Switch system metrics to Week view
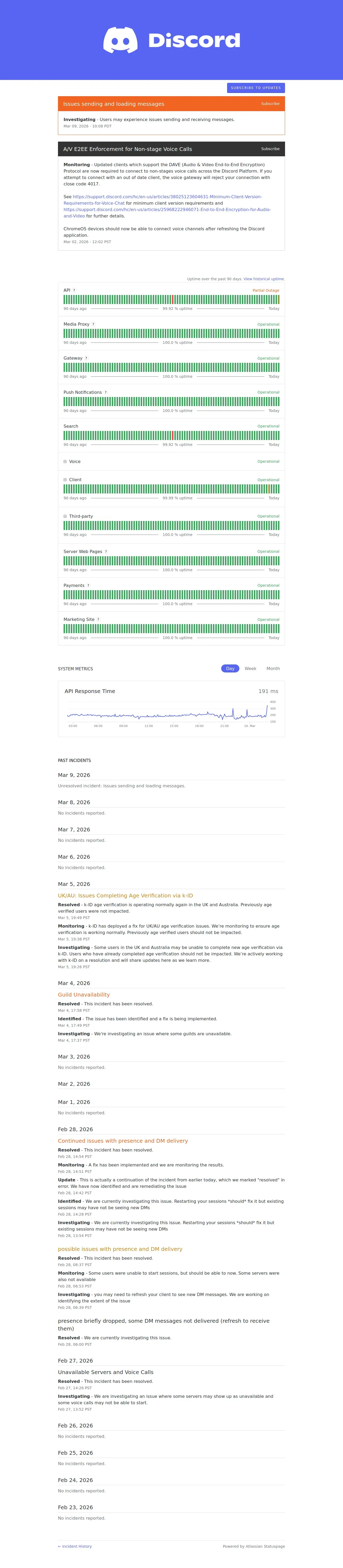Screen dimensions: 343x1568 [250, 668]
